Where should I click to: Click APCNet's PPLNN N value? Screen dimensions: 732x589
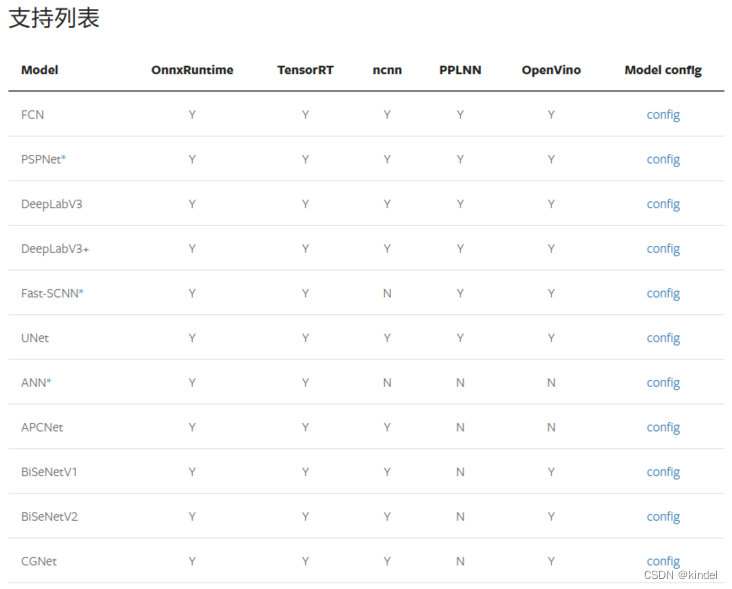[460, 428]
